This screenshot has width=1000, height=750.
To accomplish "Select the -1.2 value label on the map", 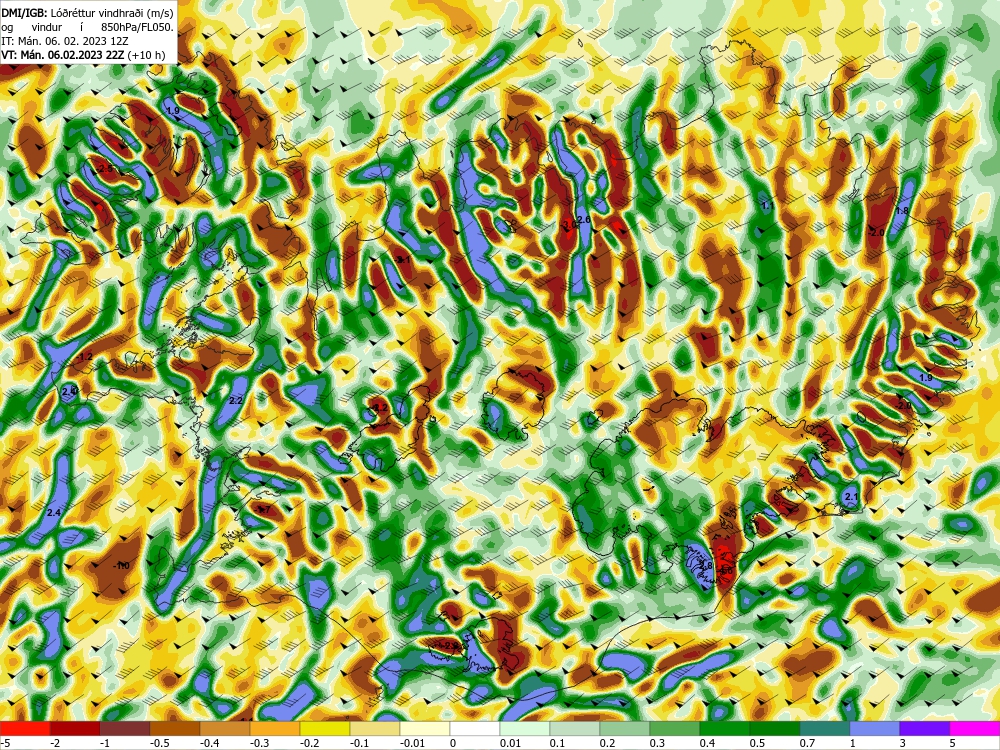I will pyautogui.click(x=85, y=357).
